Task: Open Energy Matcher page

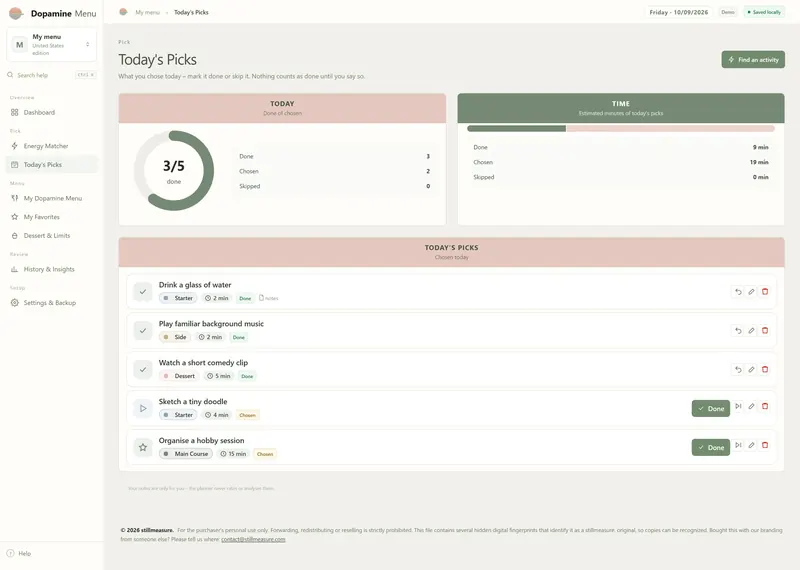Action: point(52,146)
